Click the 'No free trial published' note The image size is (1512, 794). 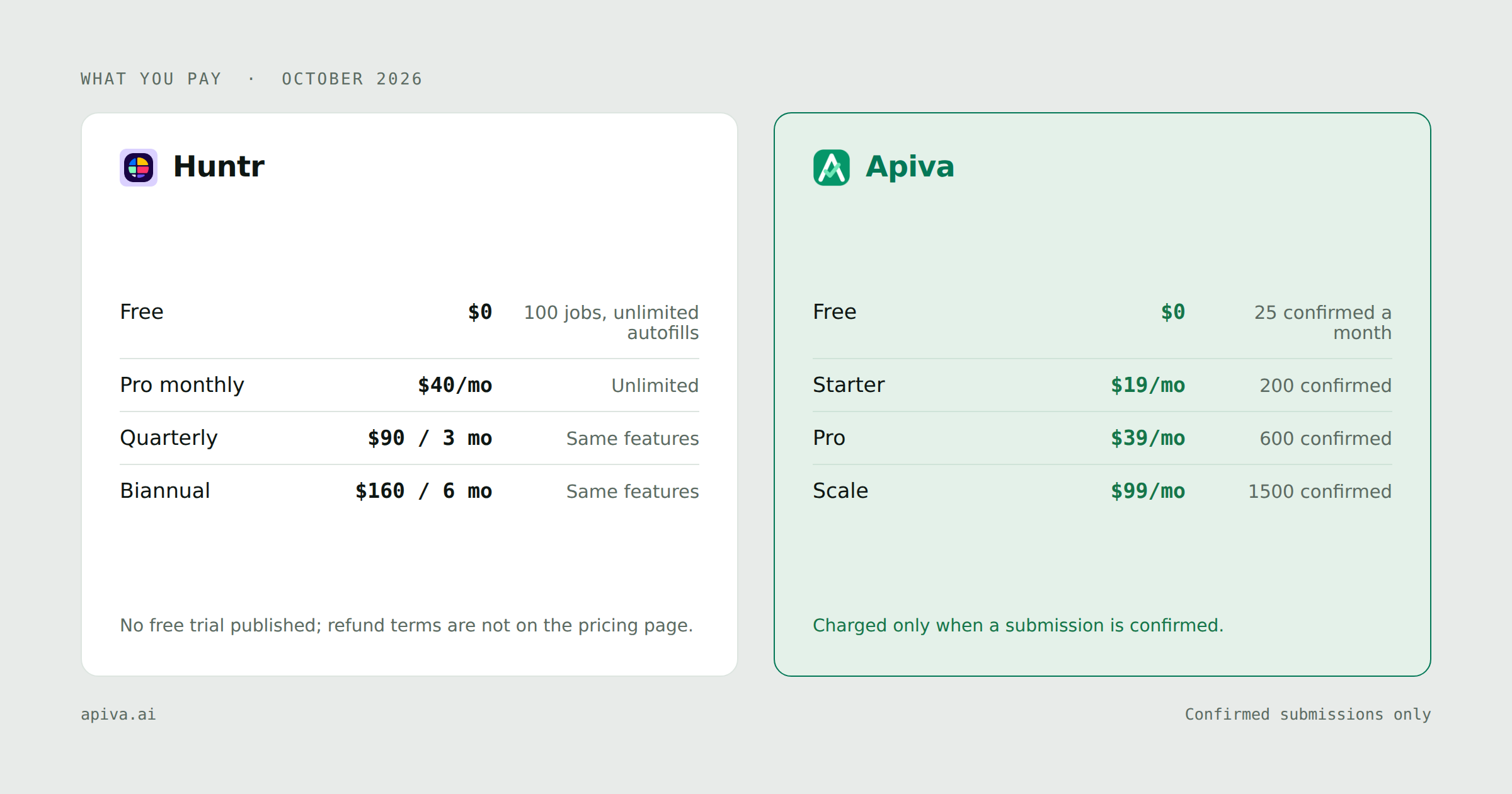(x=406, y=625)
